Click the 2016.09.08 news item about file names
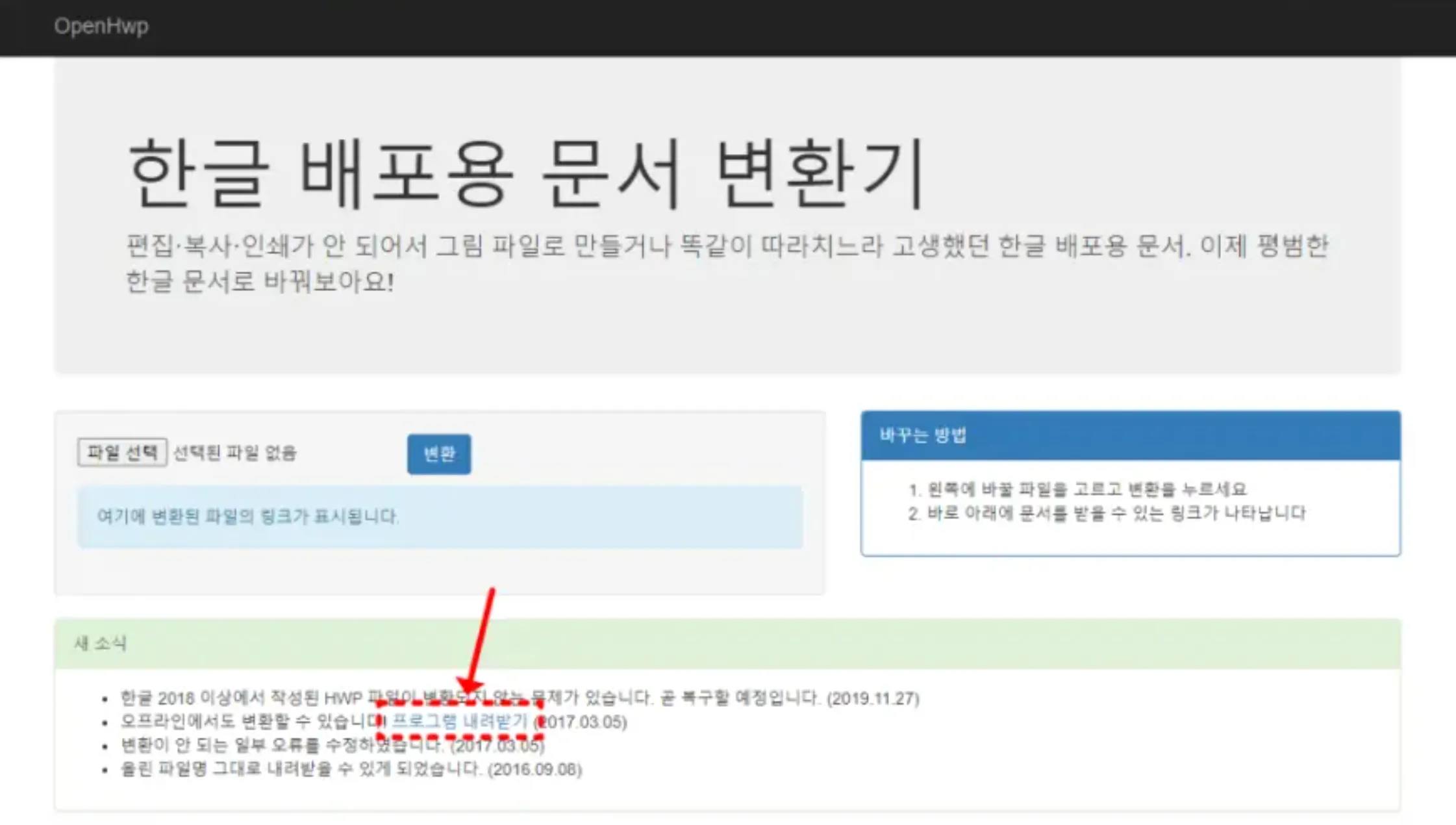 (x=351, y=770)
